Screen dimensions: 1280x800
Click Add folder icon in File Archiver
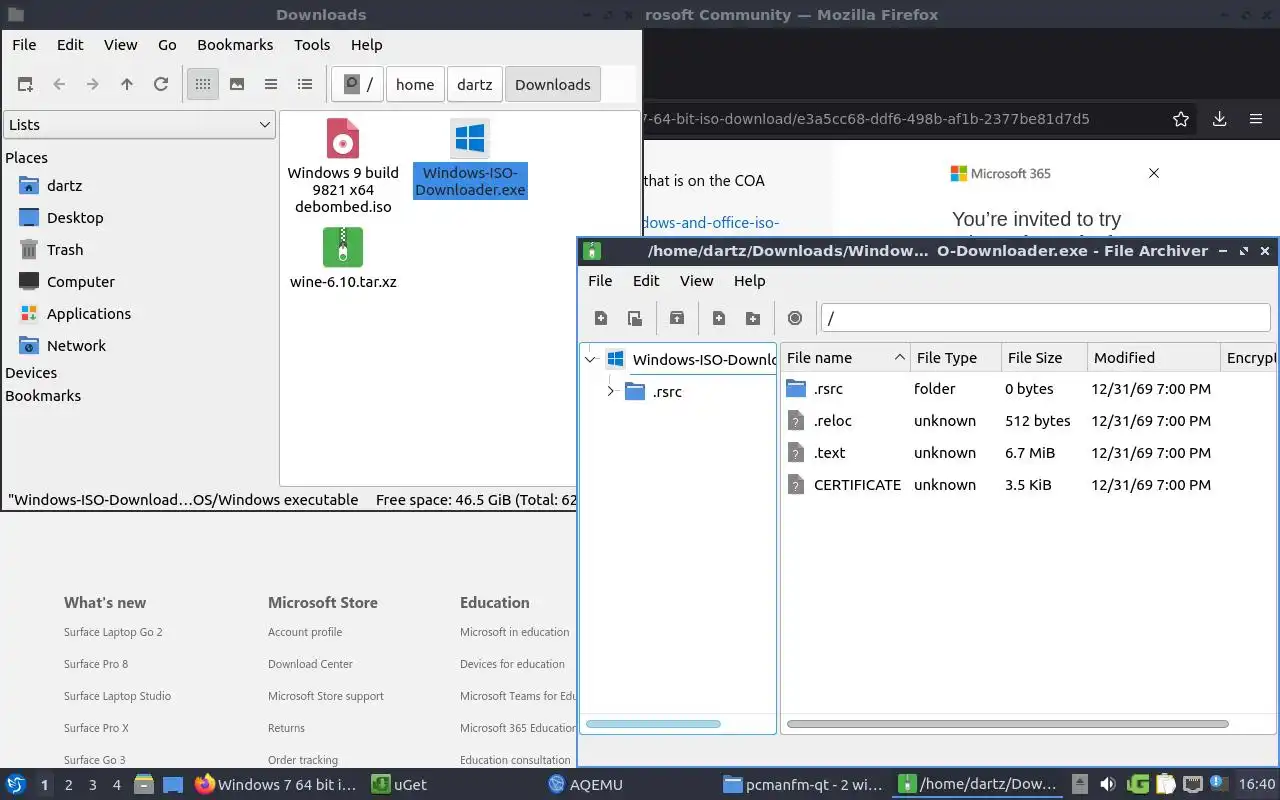coord(753,318)
